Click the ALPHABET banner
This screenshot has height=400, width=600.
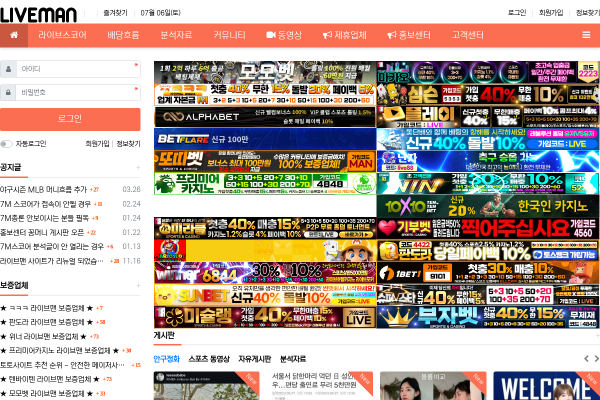pos(265,117)
